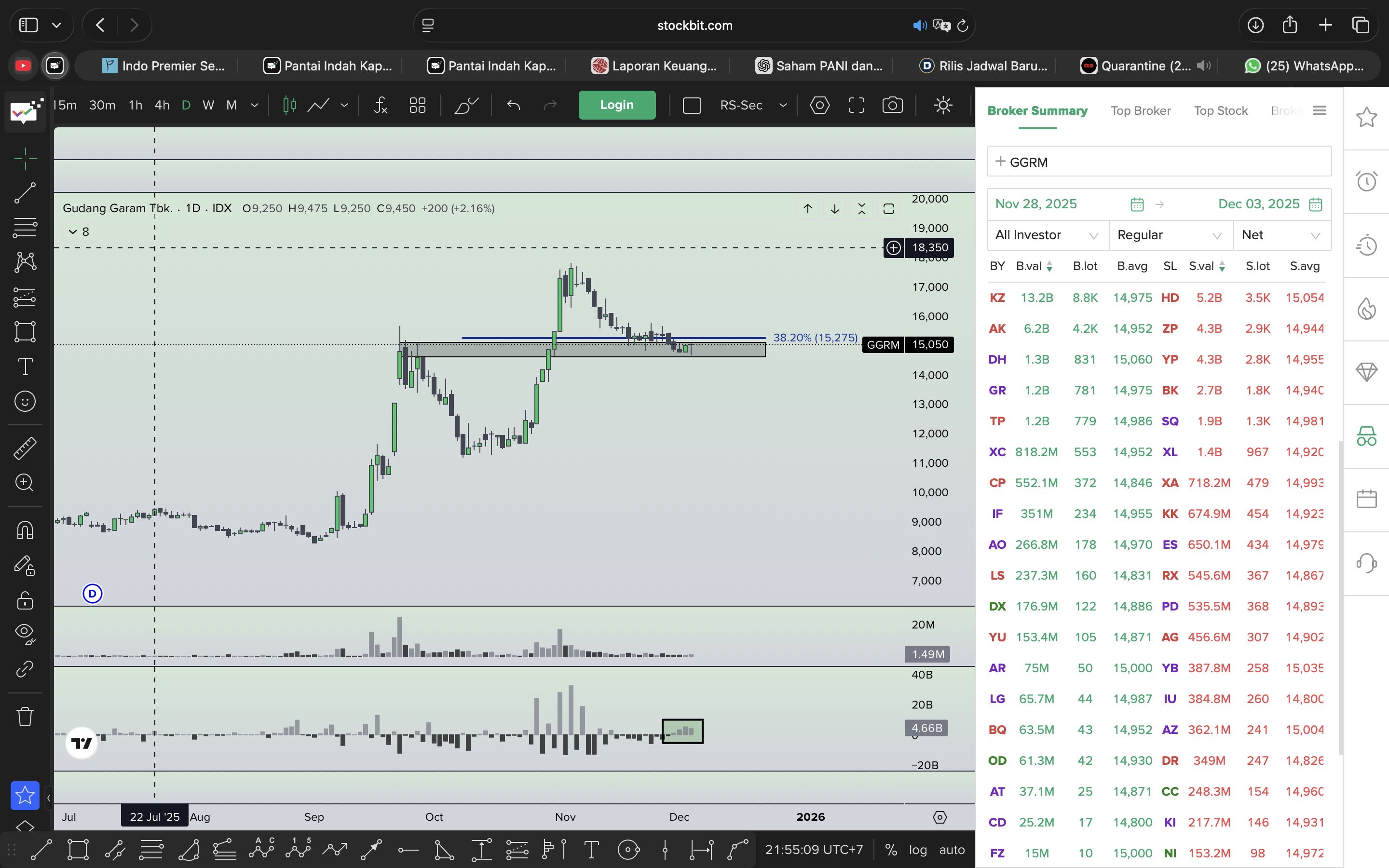1389x868 pixels.
Task: Enter fullscreen chart mode
Action: point(856,105)
